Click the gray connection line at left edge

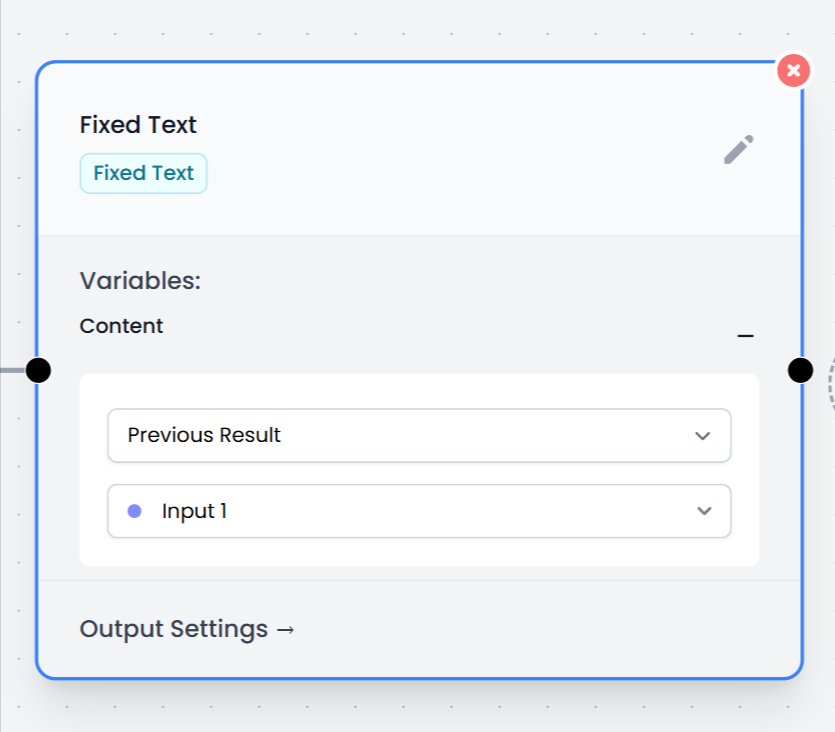pyautogui.click(x=10, y=370)
